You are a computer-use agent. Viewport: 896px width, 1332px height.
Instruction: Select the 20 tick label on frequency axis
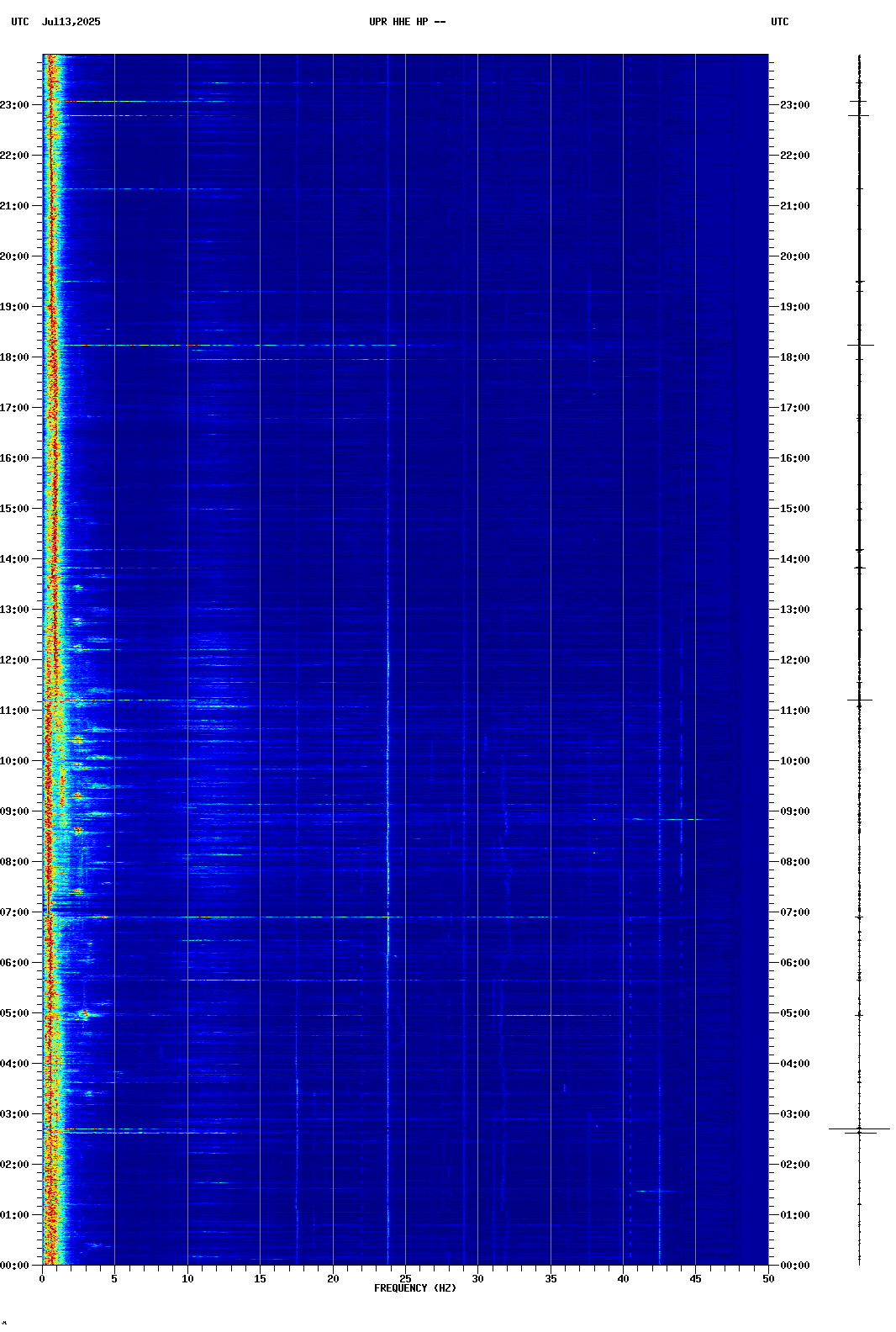pos(333,1279)
